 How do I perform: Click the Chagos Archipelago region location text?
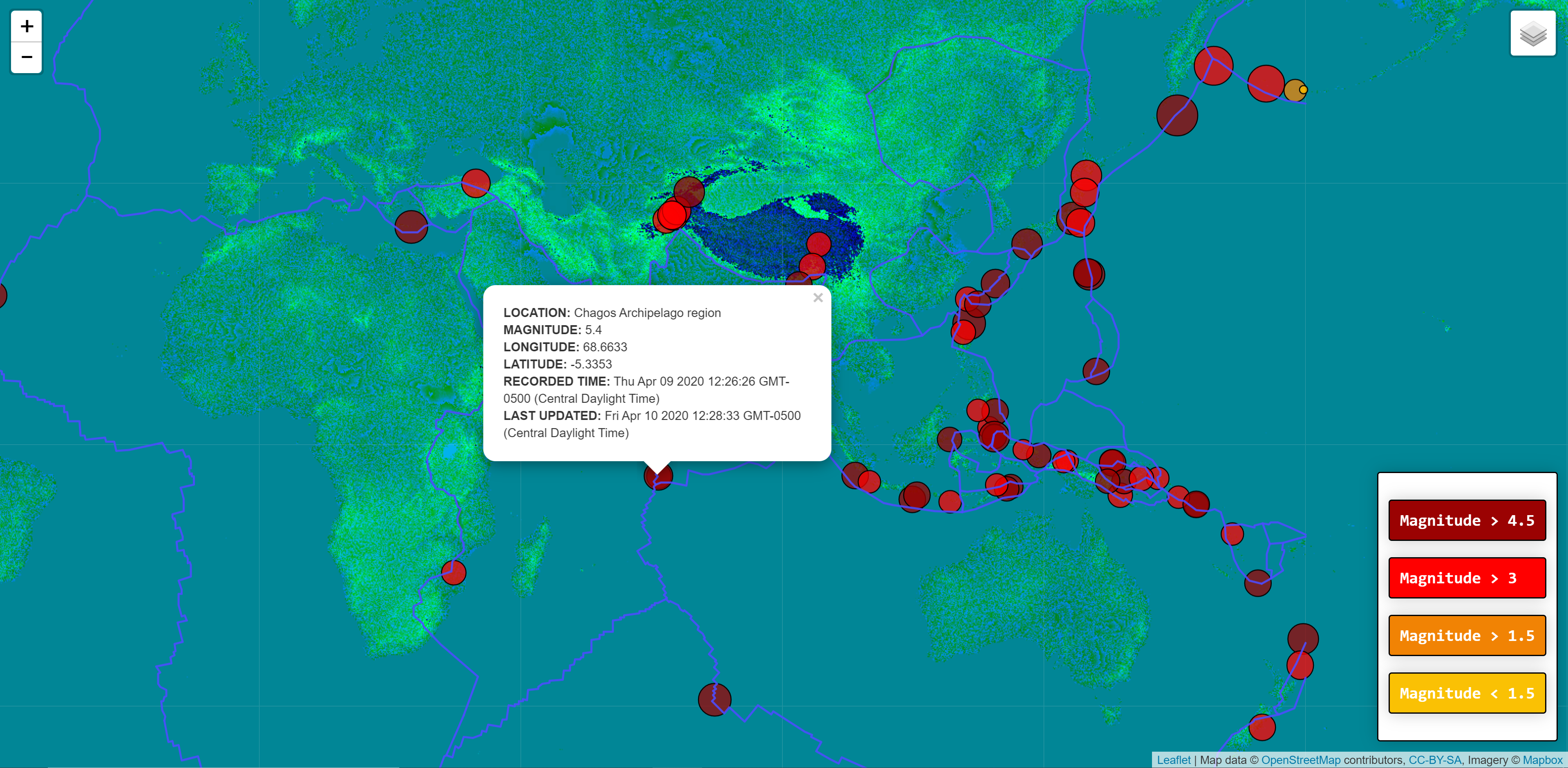[647, 313]
